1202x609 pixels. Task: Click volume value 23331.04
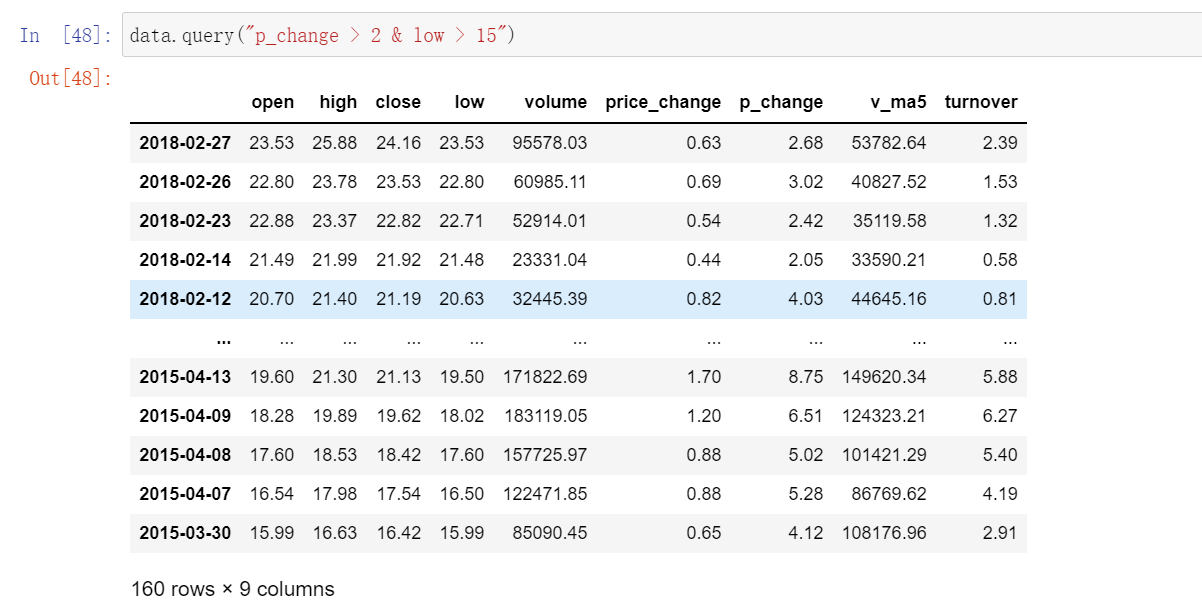point(550,260)
